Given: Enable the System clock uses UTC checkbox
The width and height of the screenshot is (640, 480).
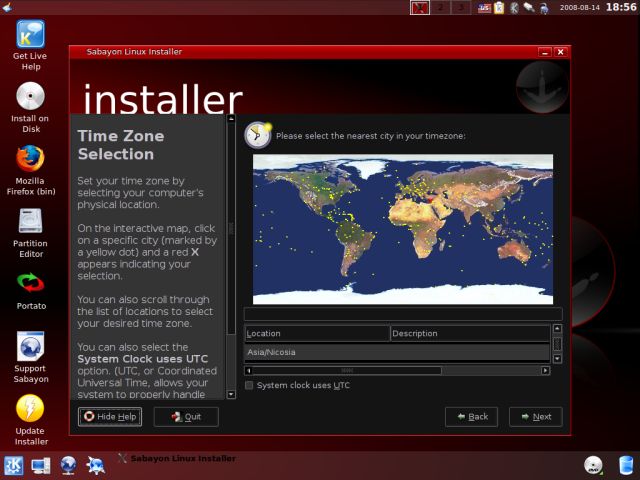Looking at the screenshot, I should (x=249, y=385).
